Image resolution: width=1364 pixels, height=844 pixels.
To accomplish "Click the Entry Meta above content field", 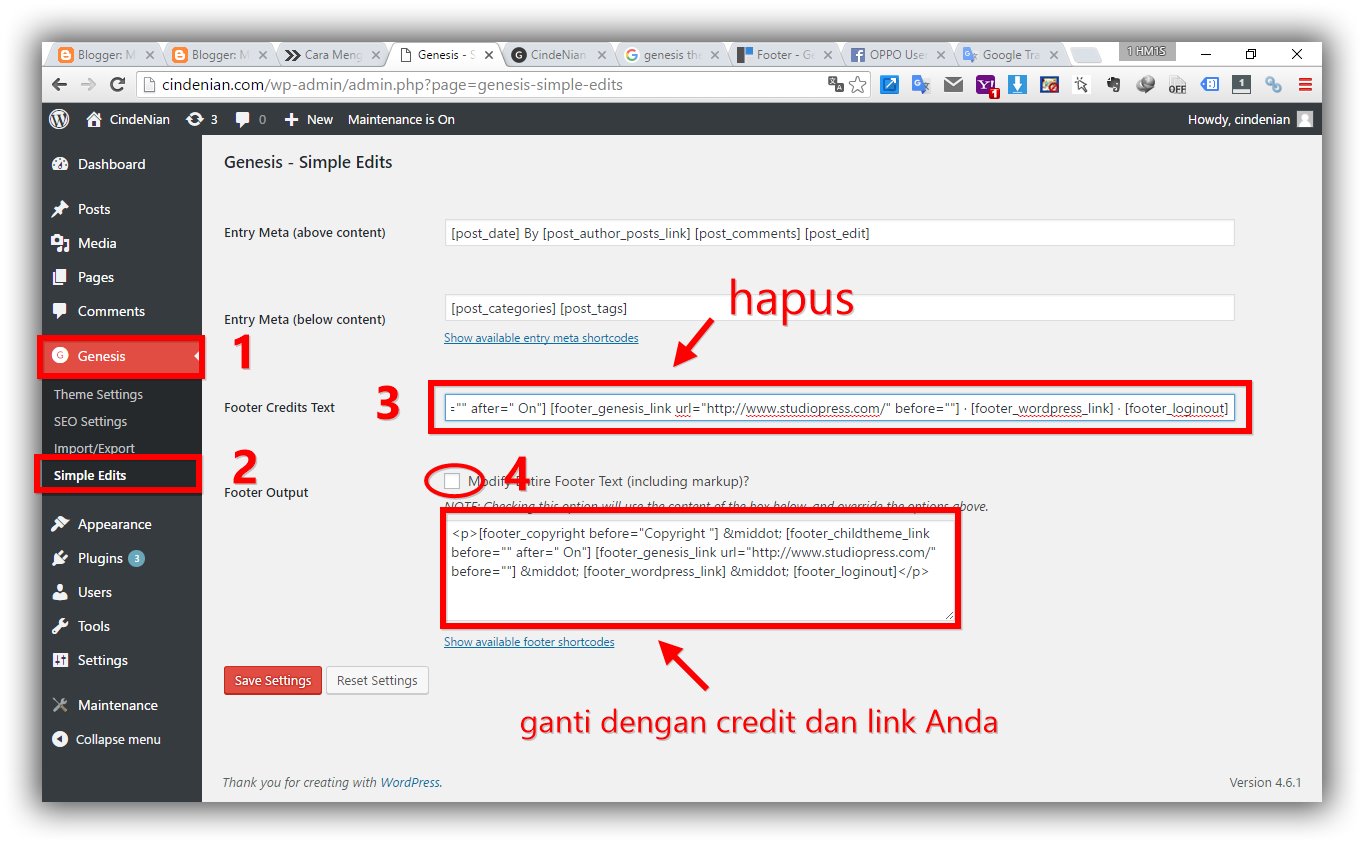I will coord(839,233).
